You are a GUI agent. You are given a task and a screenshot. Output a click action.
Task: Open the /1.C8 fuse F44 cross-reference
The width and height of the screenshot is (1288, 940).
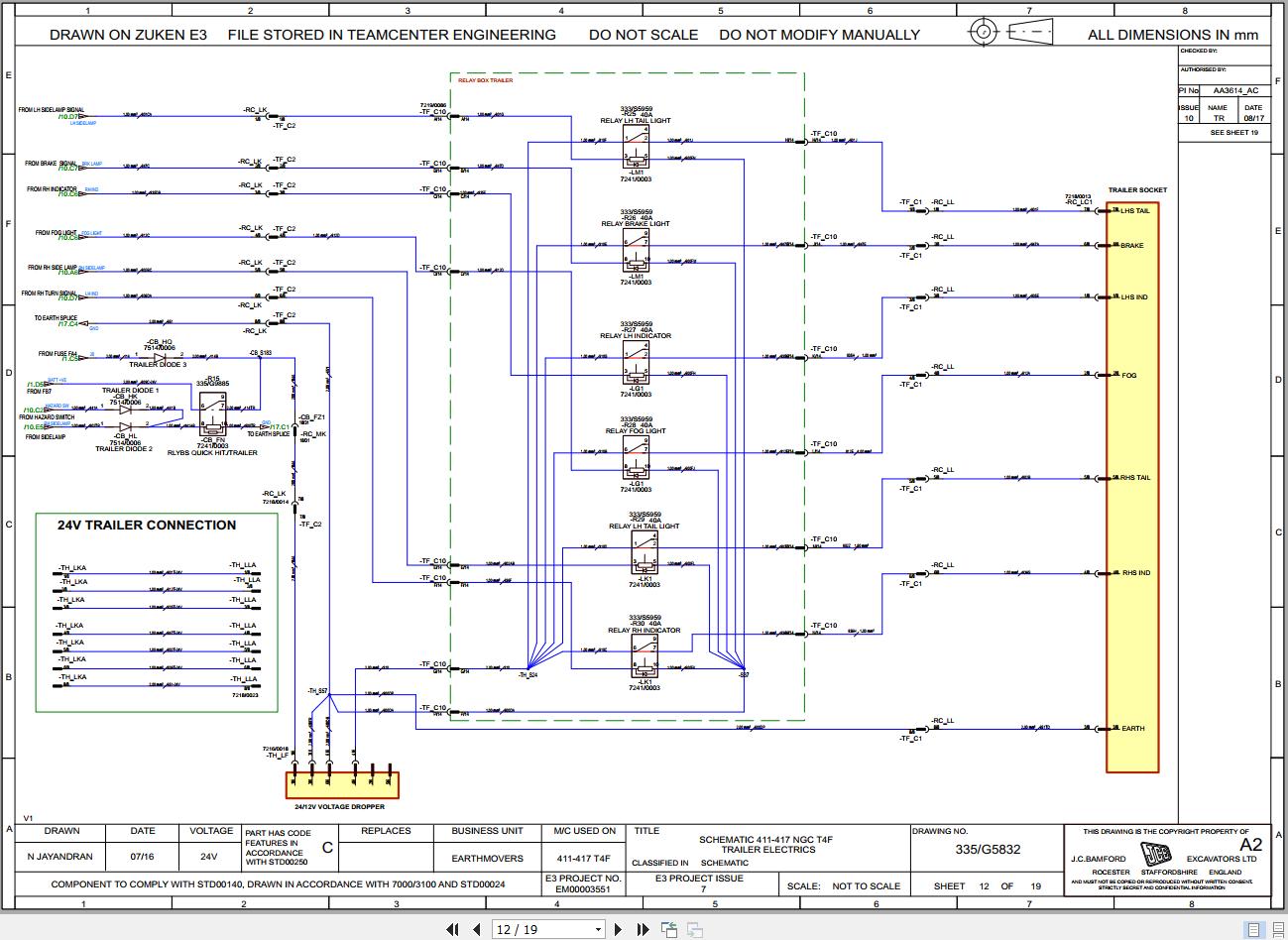[x=69, y=356]
